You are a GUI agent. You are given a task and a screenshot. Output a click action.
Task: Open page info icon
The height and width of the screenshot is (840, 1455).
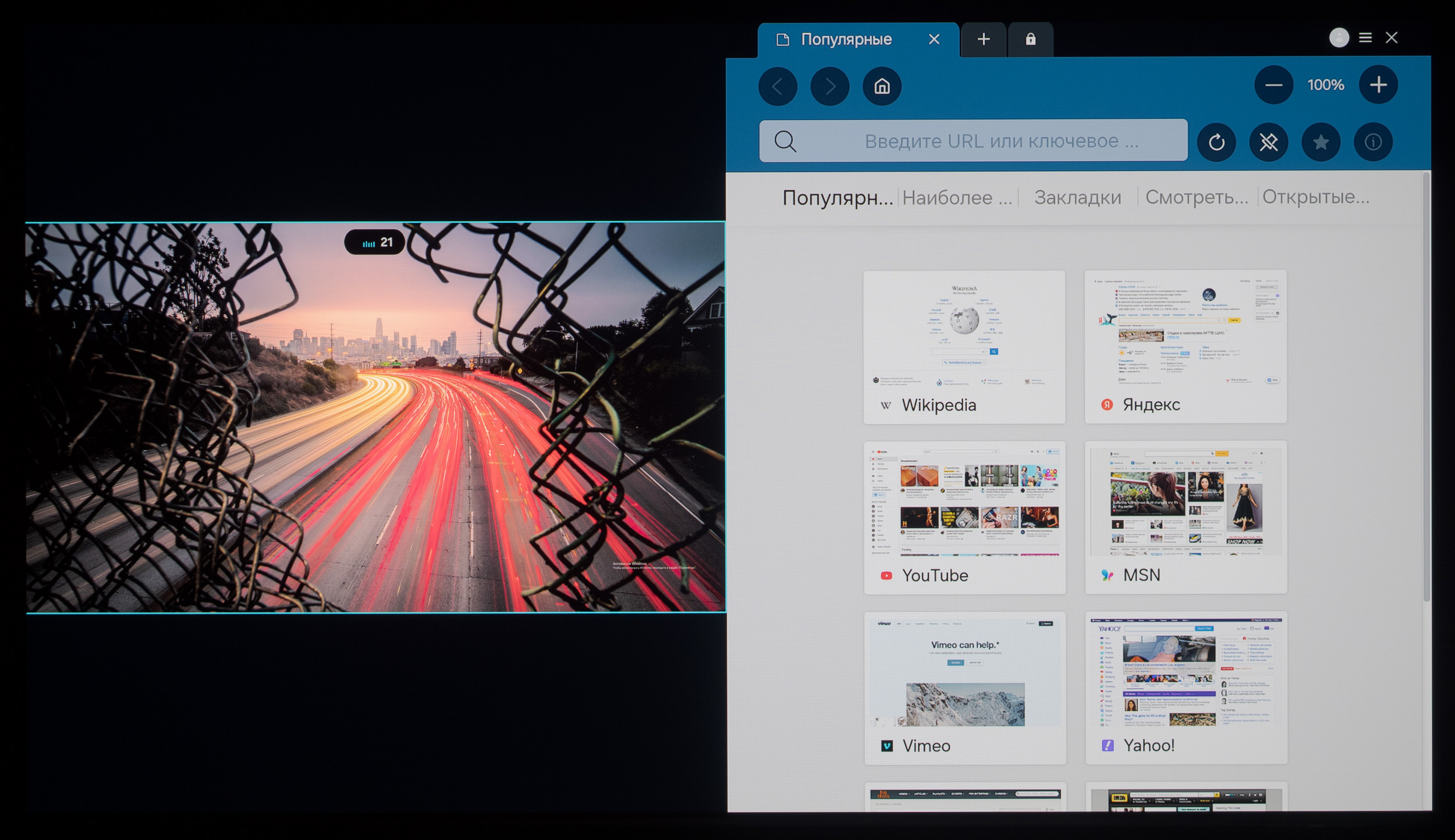tap(1374, 142)
